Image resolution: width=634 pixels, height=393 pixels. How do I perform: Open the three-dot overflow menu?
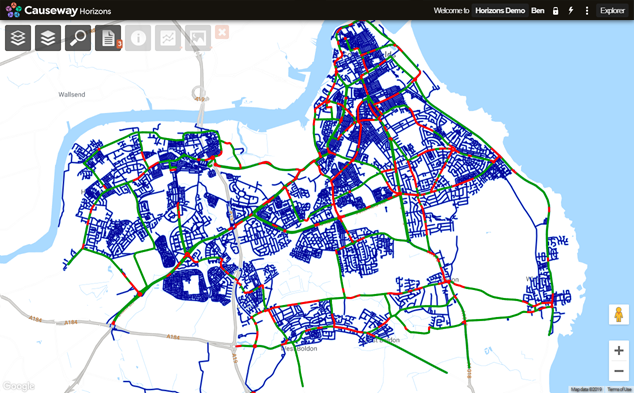[587, 11]
